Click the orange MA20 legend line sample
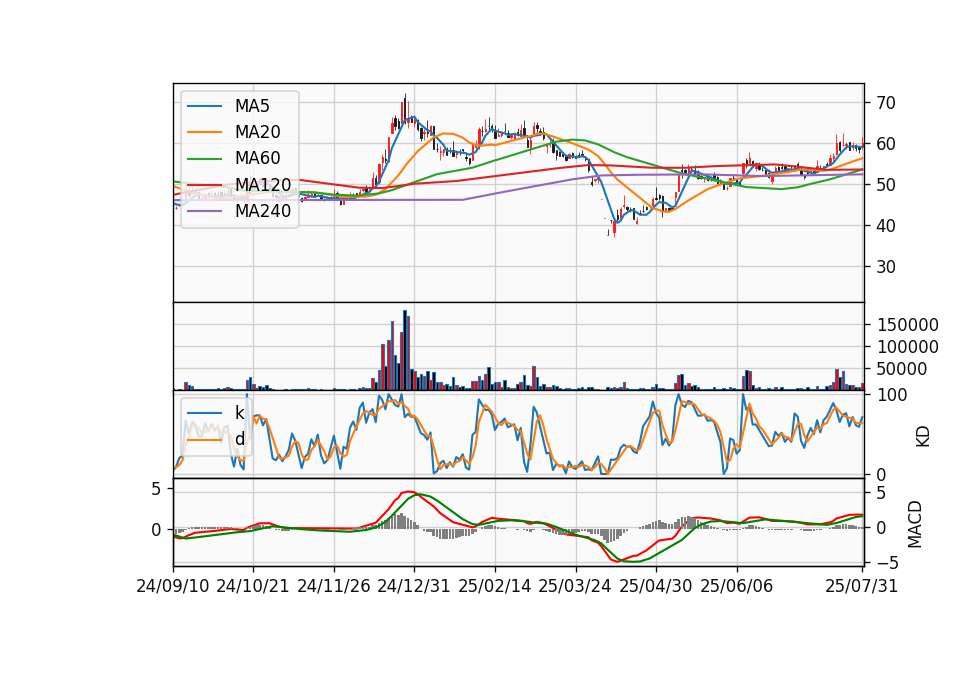 coord(204,133)
